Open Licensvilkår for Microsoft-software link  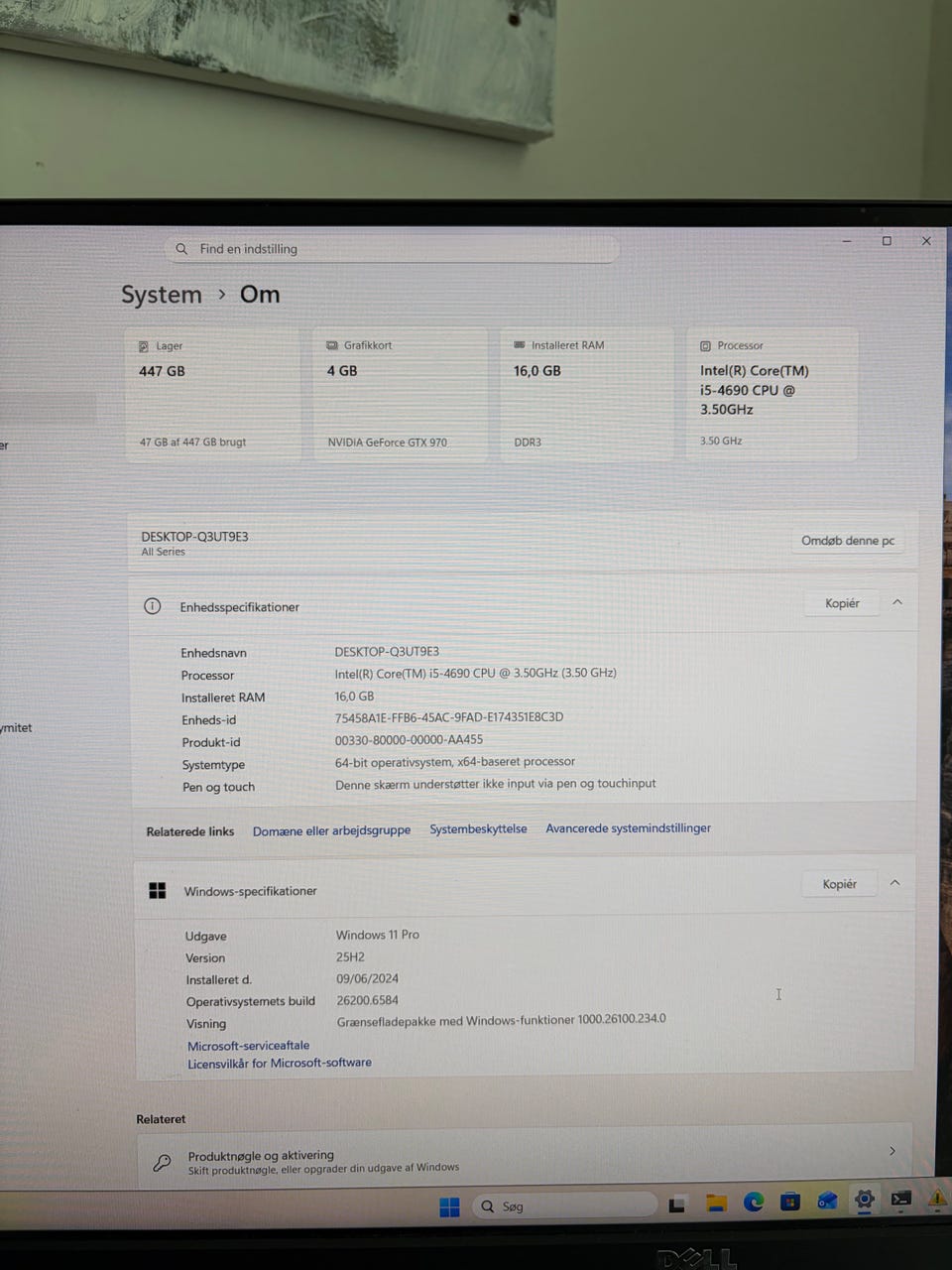click(280, 1063)
